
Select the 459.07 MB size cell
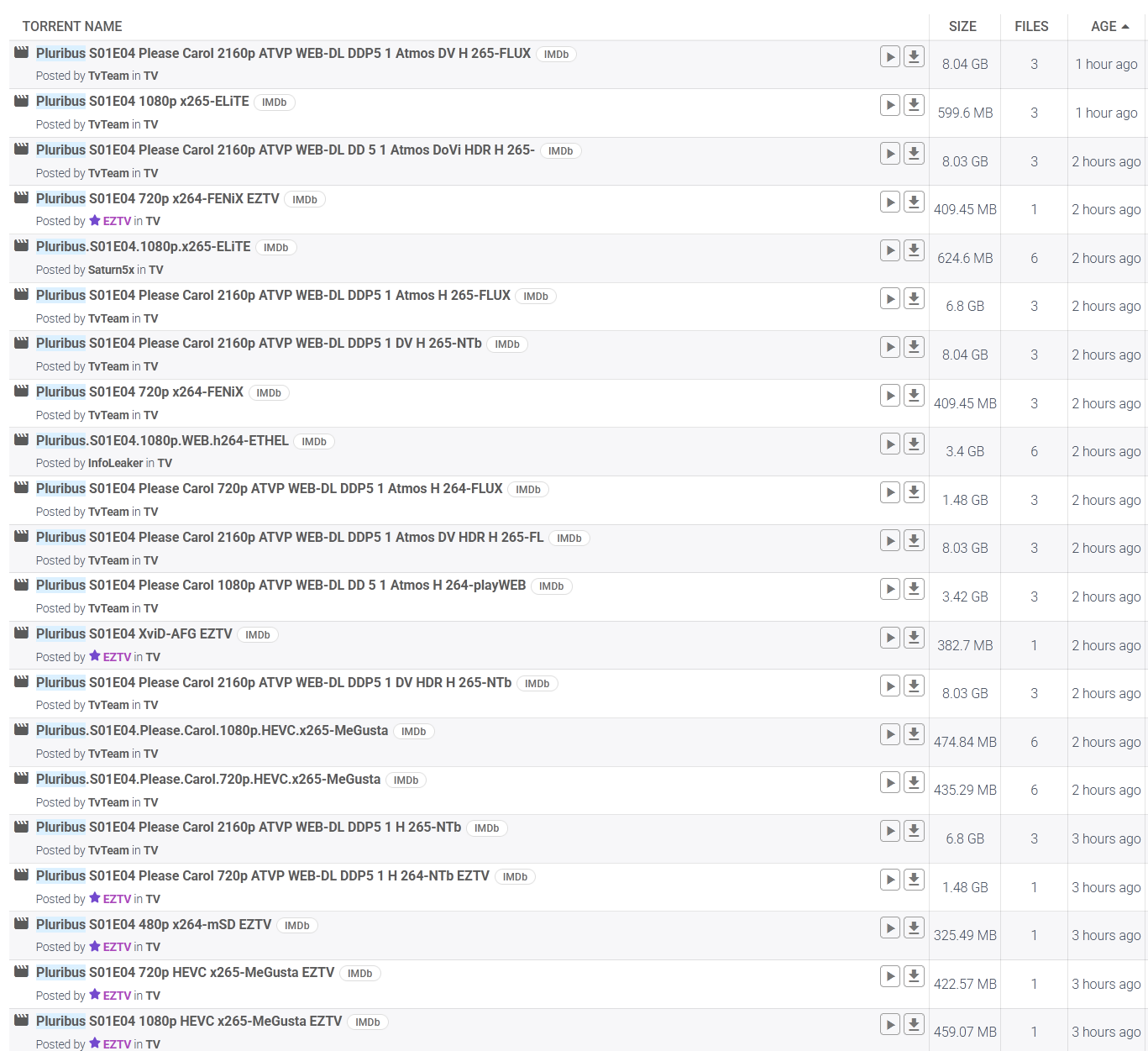(x=965, y=1032)
